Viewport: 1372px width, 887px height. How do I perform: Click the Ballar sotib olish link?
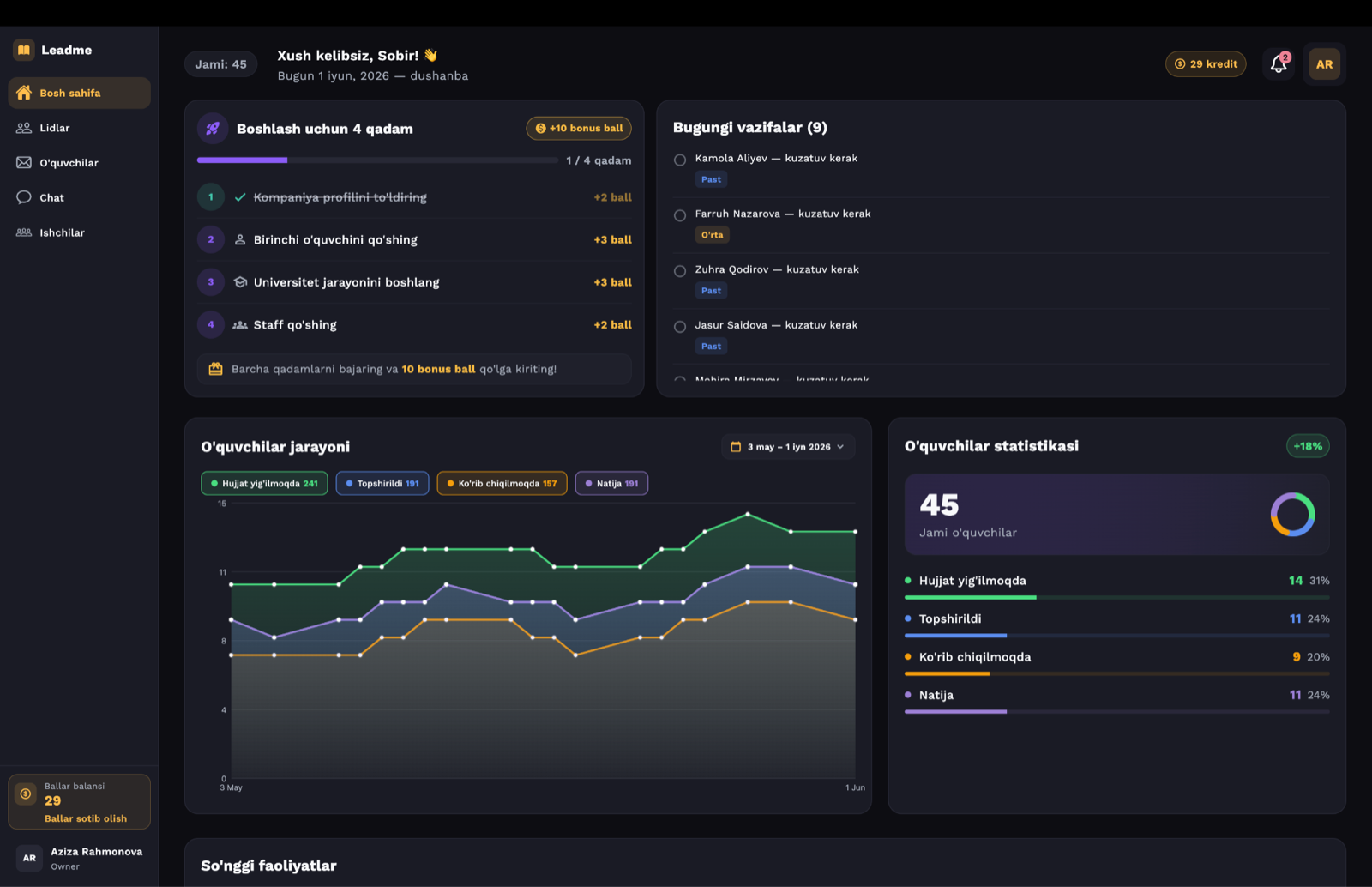pyautogui.click(x=86, y=818)
